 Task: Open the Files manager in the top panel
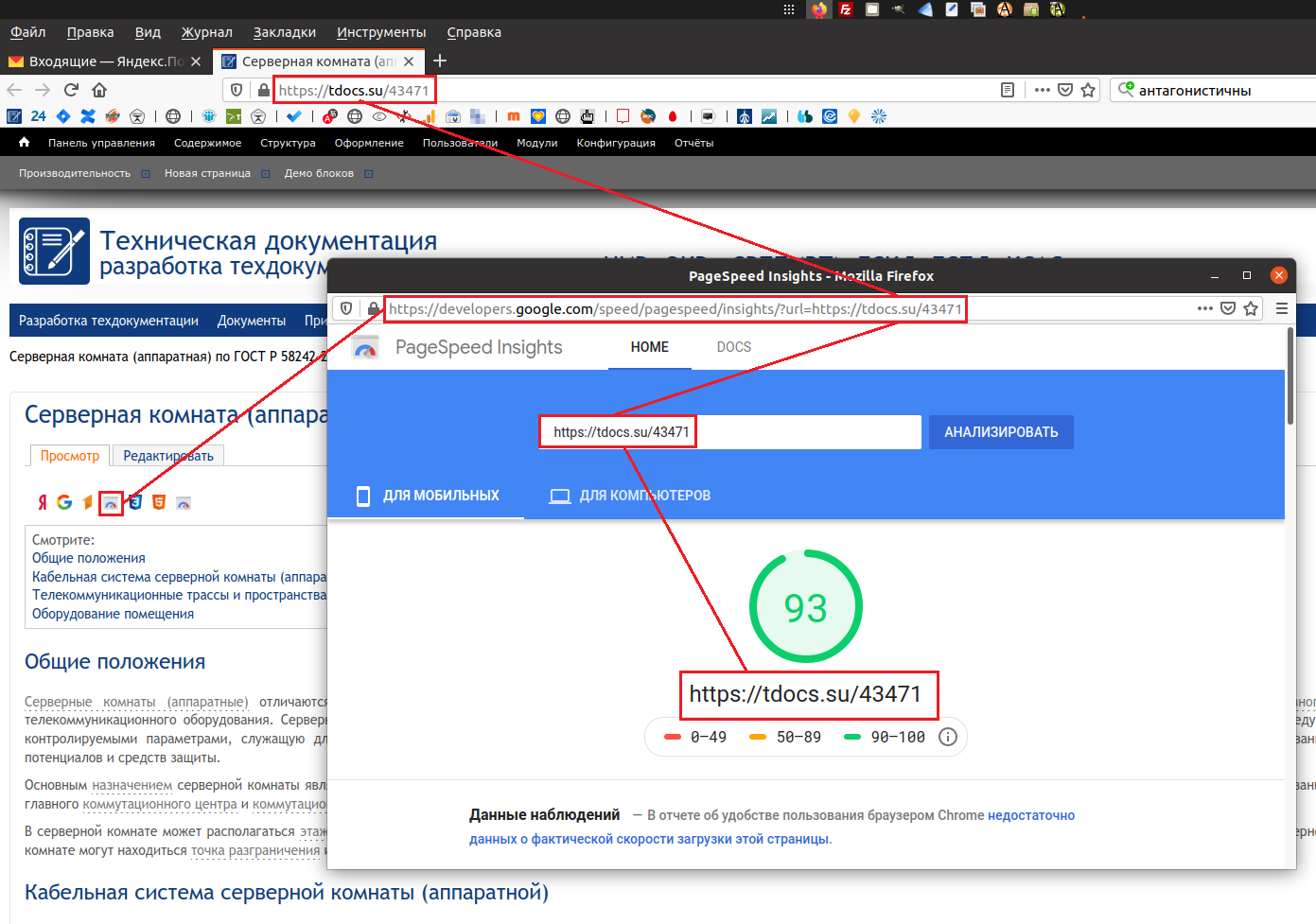click(872, 9)
